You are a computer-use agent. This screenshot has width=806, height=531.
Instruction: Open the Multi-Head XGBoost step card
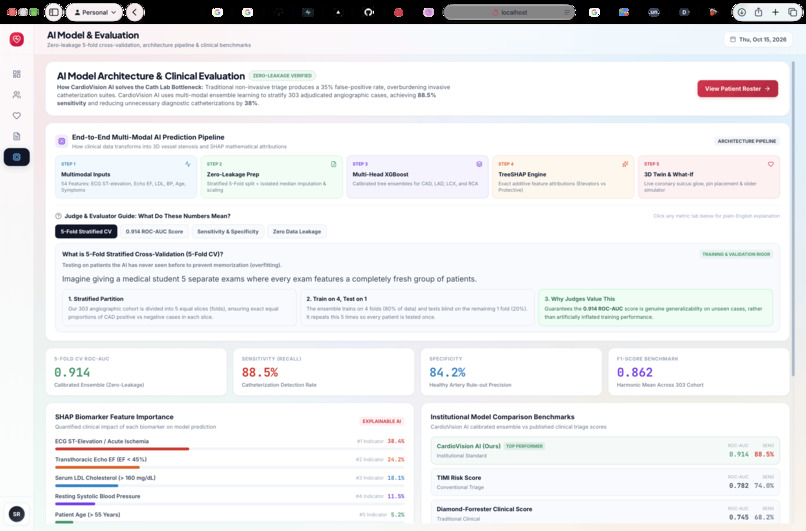pyautogui.click(x=417, y=177)
